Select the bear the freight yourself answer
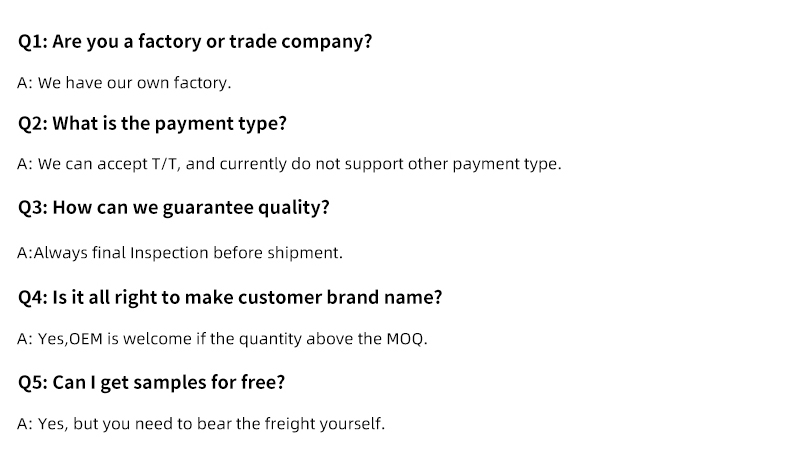The height and width of the screenshot is (462, 790). [x=201, y=424]
